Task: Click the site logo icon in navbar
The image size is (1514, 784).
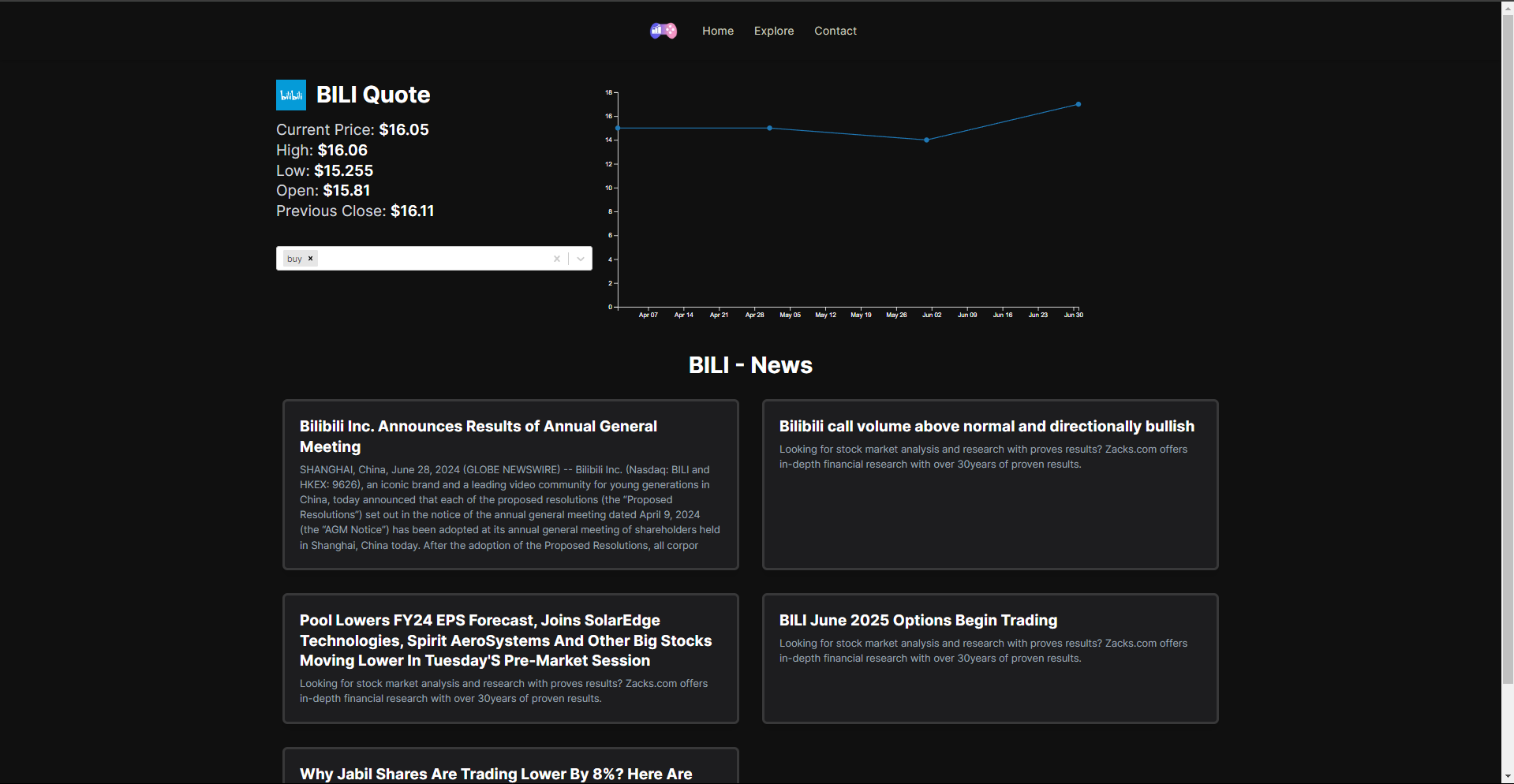Action: click(x=664, y=31)
